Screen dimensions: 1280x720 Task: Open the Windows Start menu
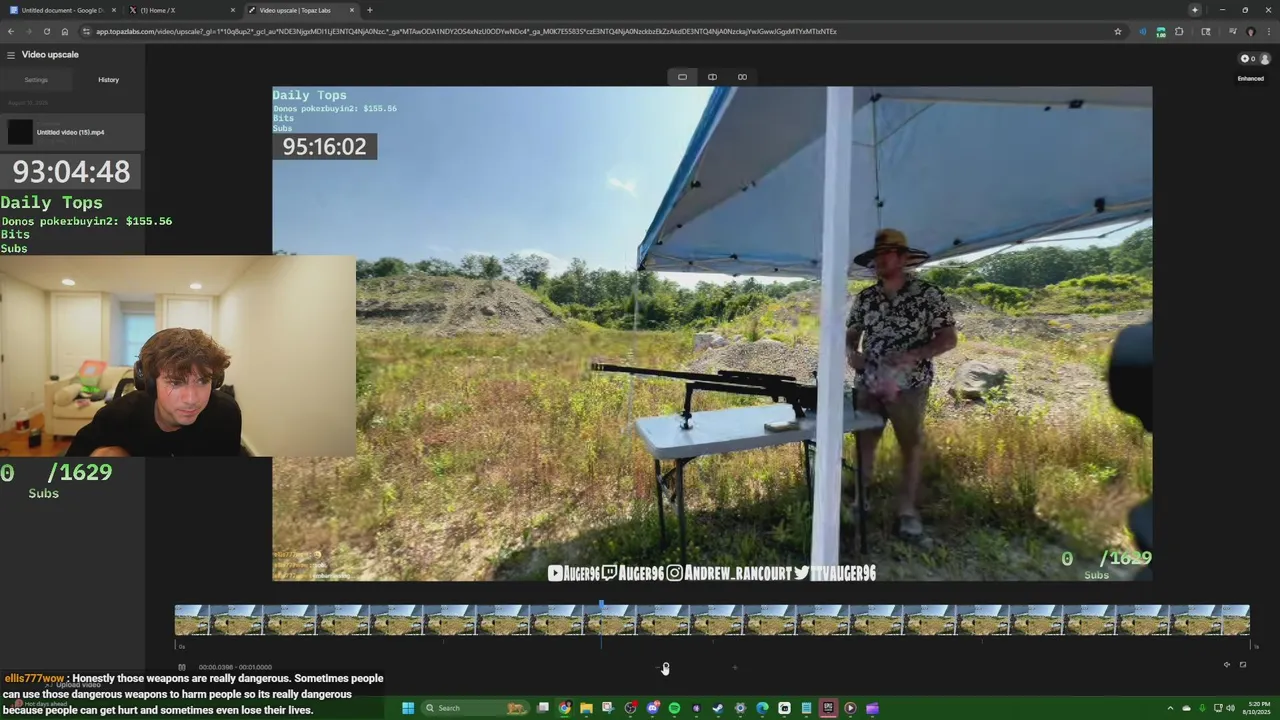pos(408,708)
